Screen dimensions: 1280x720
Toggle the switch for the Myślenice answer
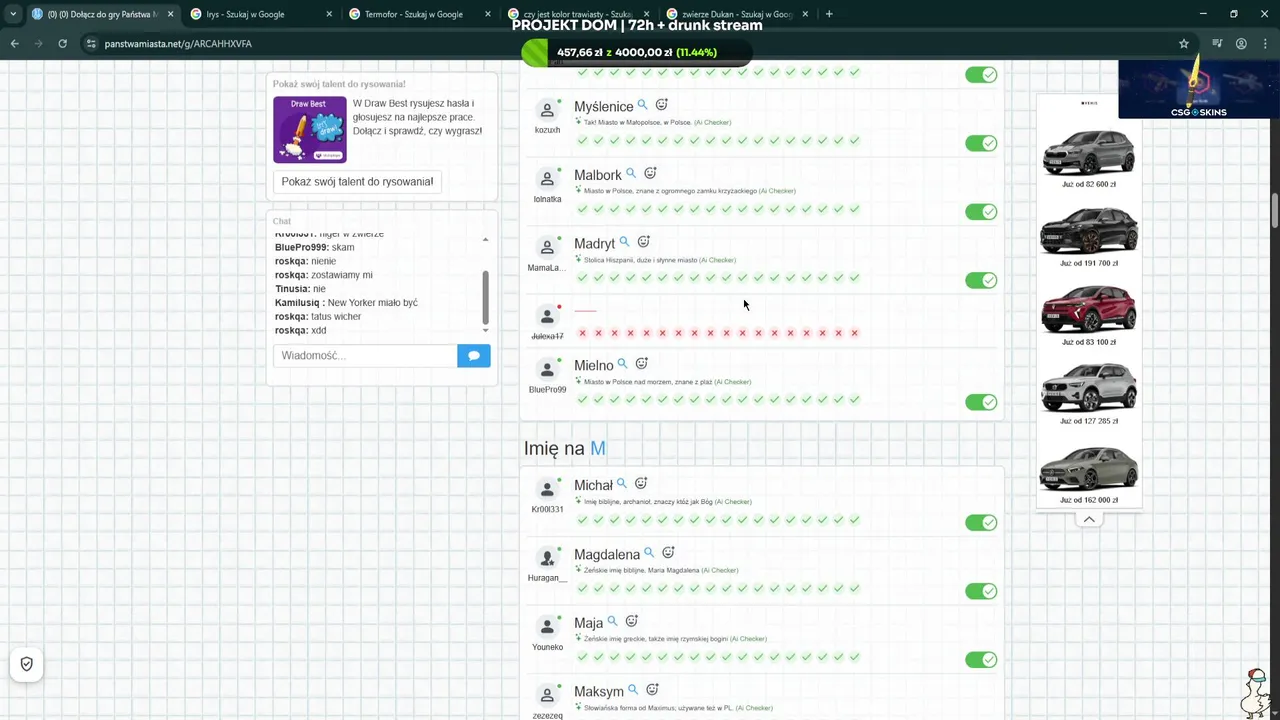tap(981, 143)
